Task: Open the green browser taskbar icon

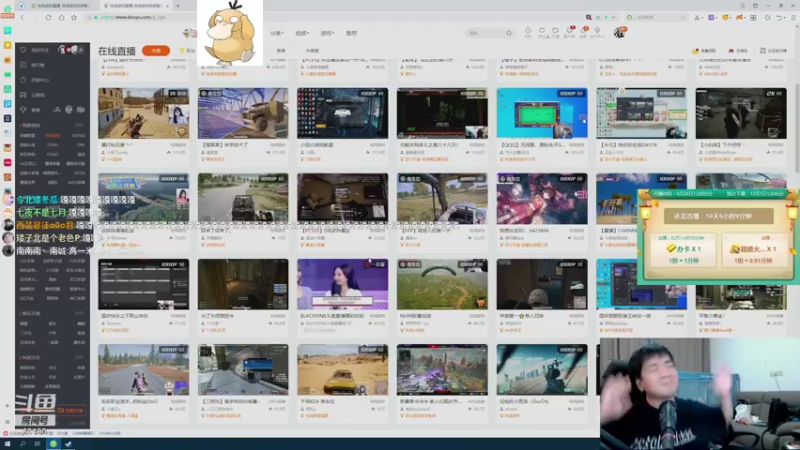Action: 53,444
